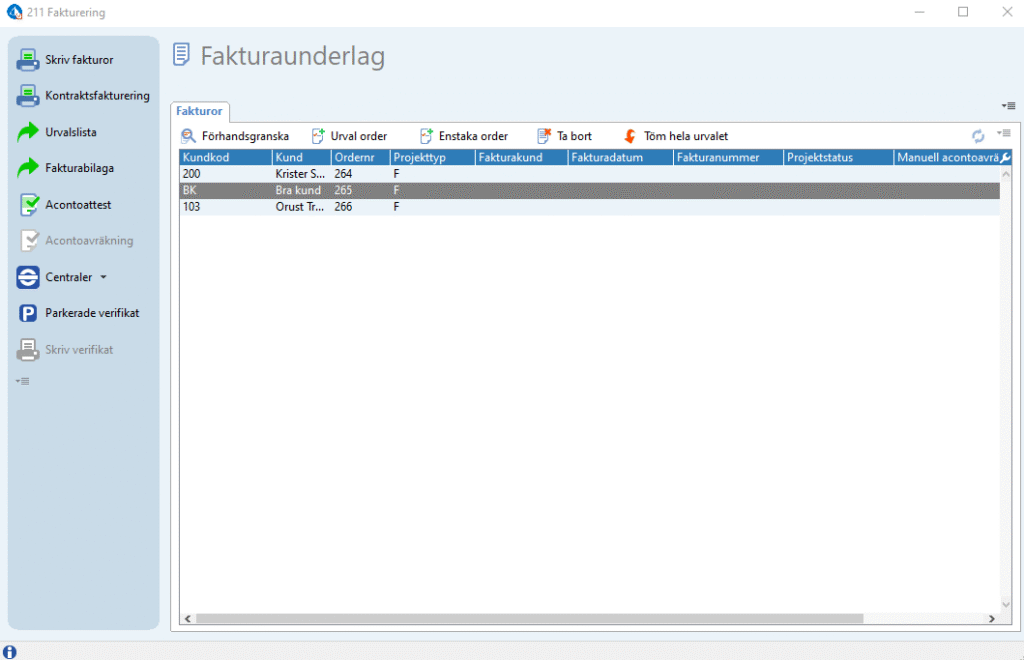
Task: Select the Acontoattest checkmark icon
Action: coord(28,205)
